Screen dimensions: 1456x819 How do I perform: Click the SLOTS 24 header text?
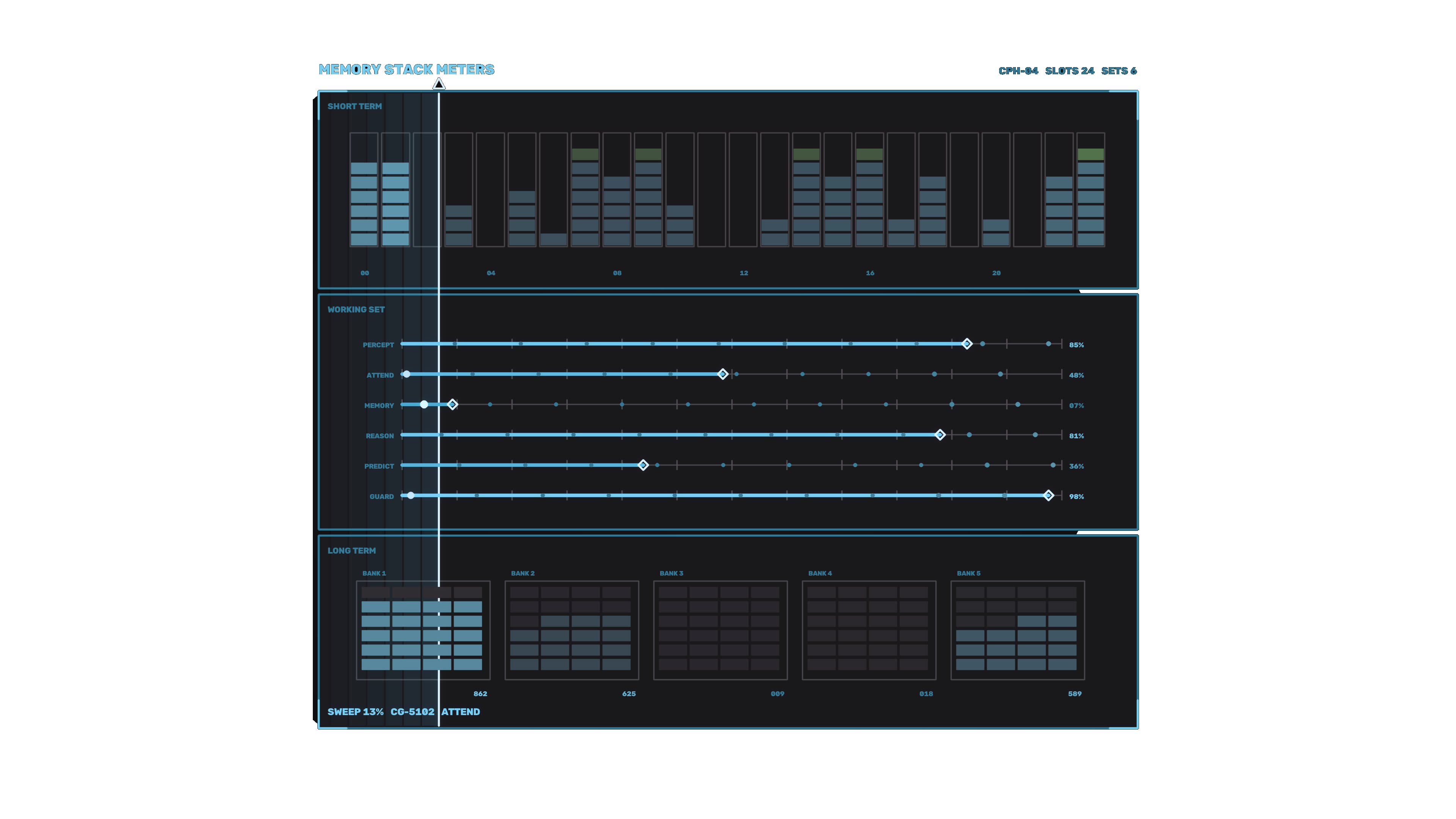point(1069,71)
